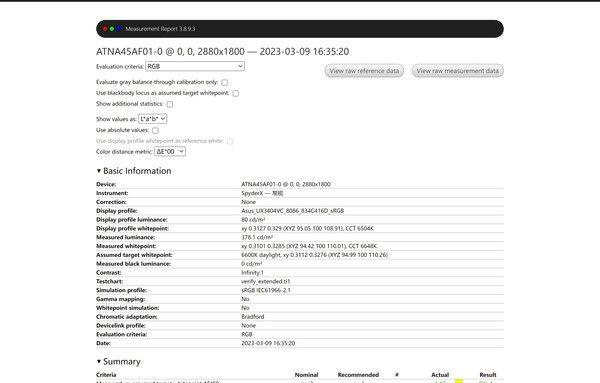Click the Date value 2023-03-09 16:35:20

268,343
